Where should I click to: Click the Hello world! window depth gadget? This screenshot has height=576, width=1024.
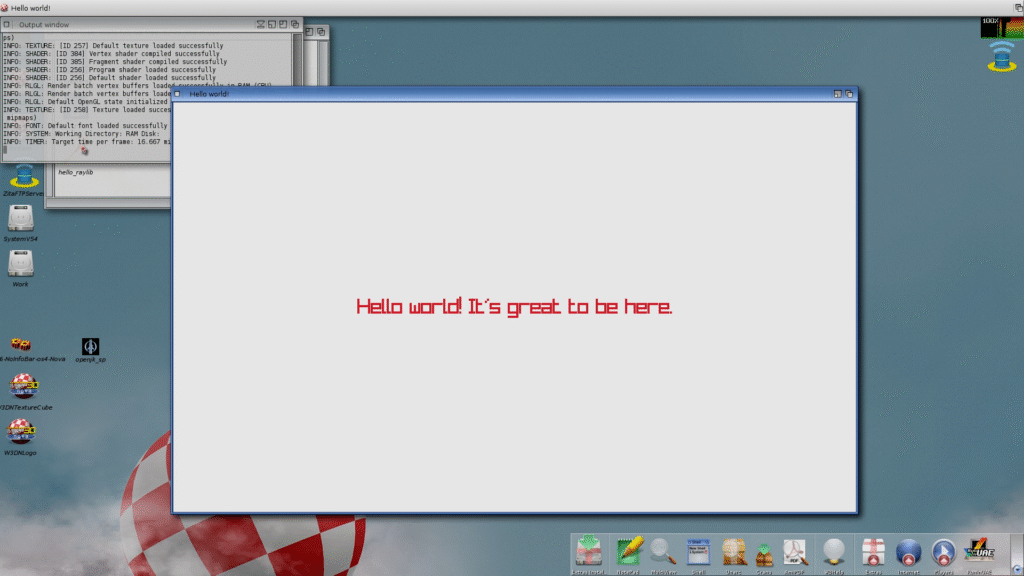pos(849,94)
